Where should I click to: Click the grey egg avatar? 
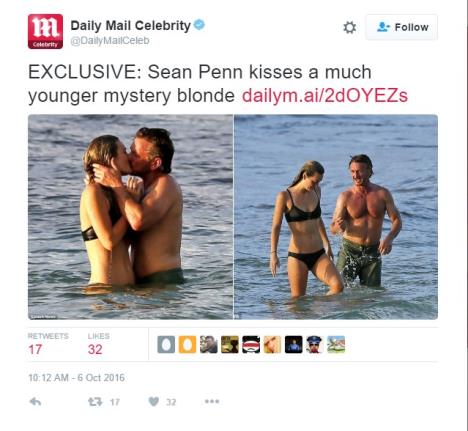(166, 344)
